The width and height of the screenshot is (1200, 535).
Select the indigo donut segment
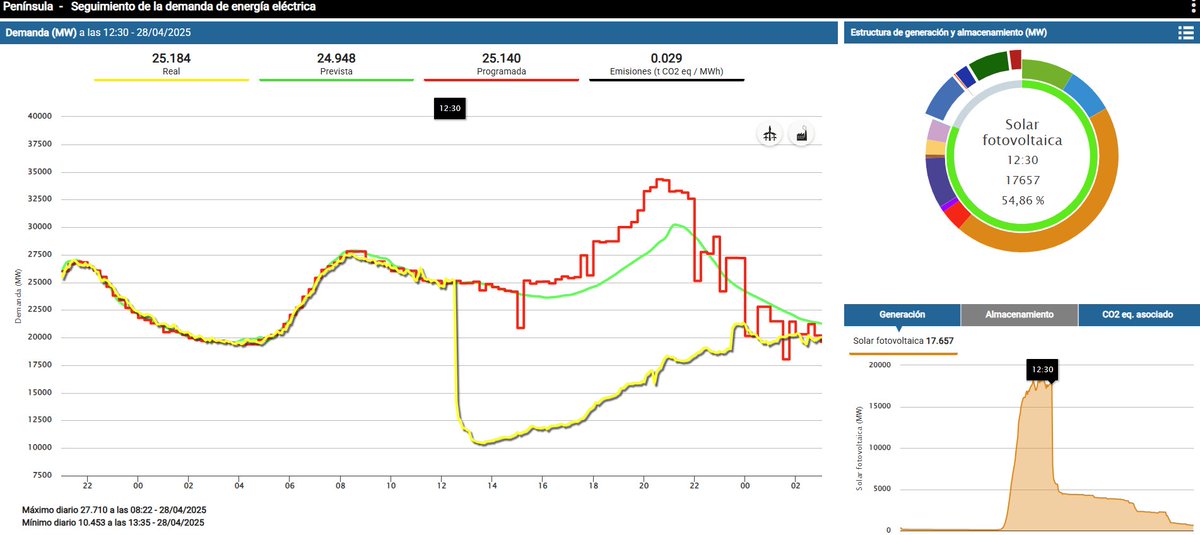tap(938, 181)
